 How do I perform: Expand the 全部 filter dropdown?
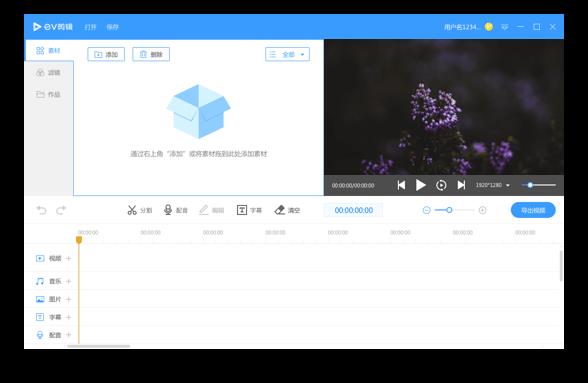(287, 54)
